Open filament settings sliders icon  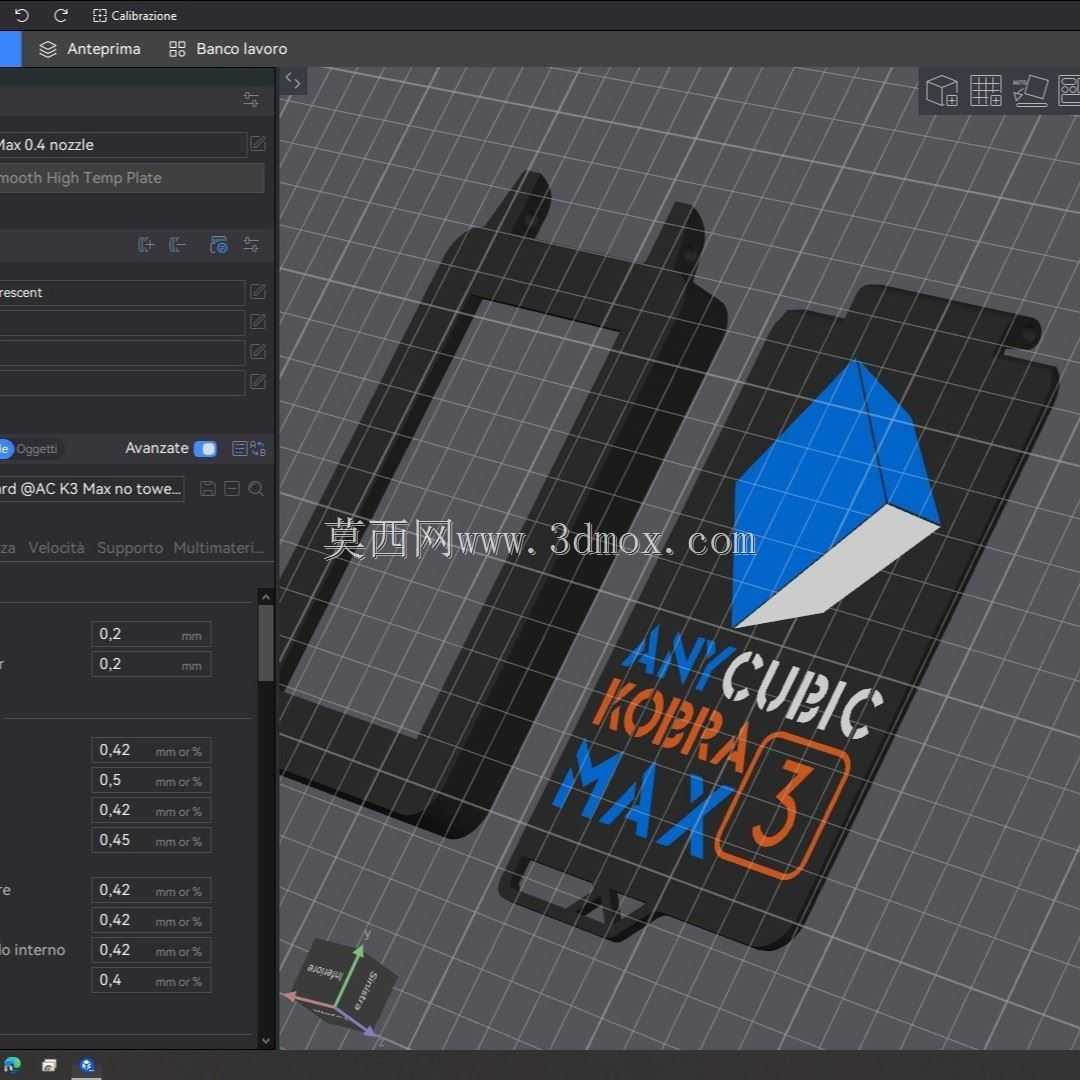coord(251,245)
